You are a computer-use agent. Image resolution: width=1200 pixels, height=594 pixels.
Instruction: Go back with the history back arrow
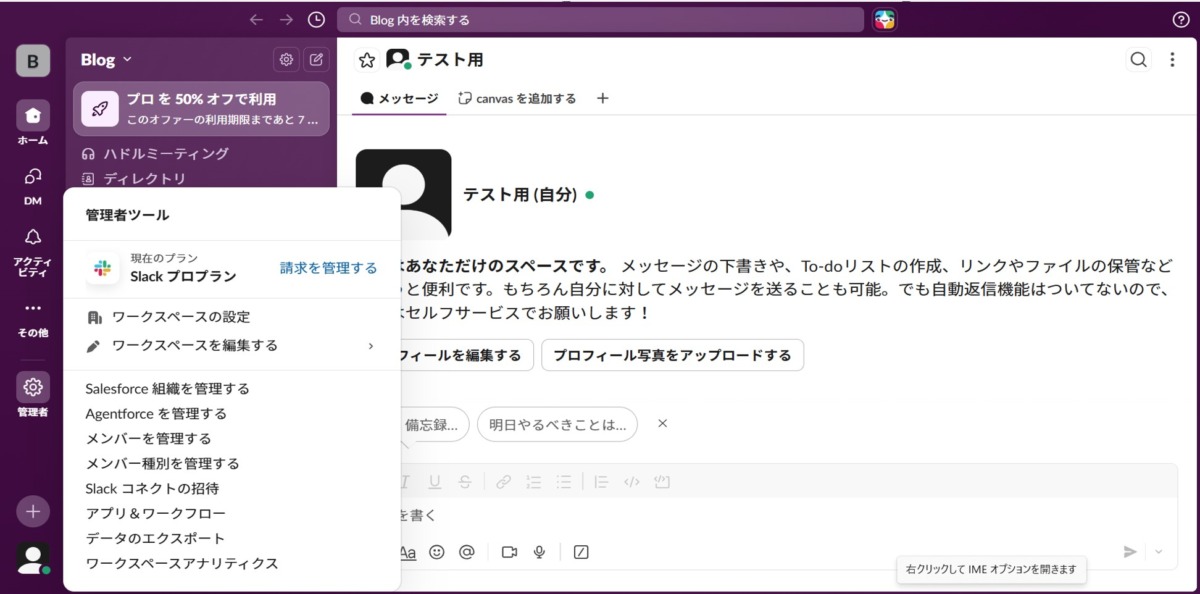coord(256,20)
